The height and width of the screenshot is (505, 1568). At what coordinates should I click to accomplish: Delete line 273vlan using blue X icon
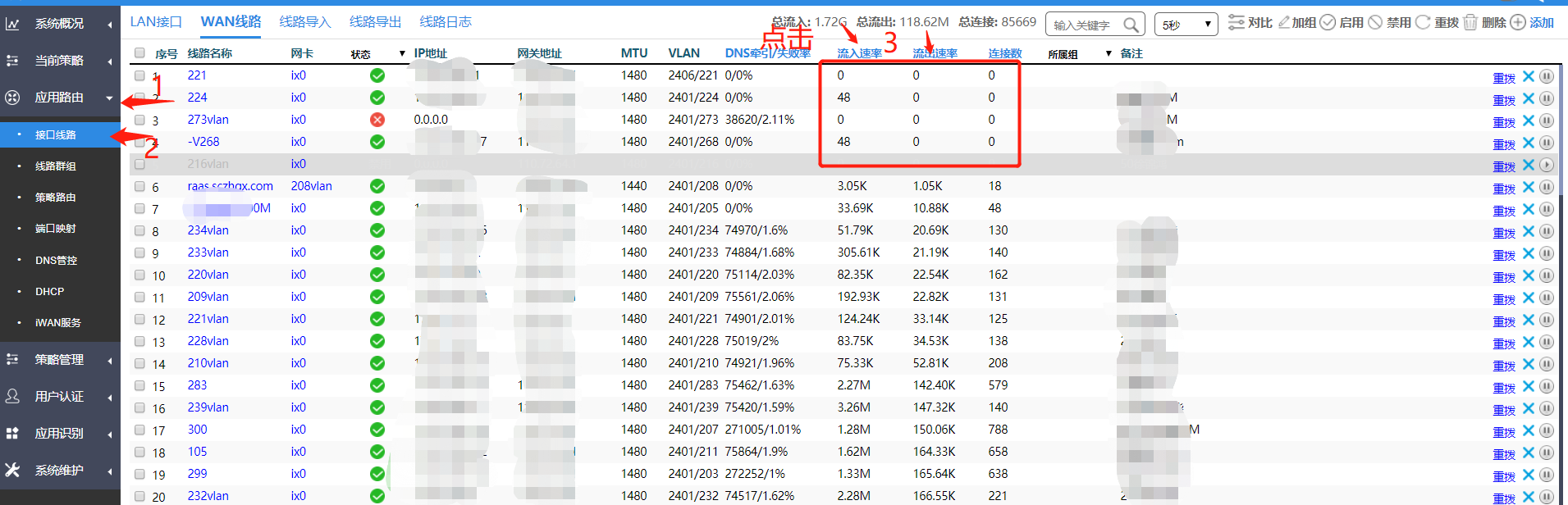click(1528, 121)
